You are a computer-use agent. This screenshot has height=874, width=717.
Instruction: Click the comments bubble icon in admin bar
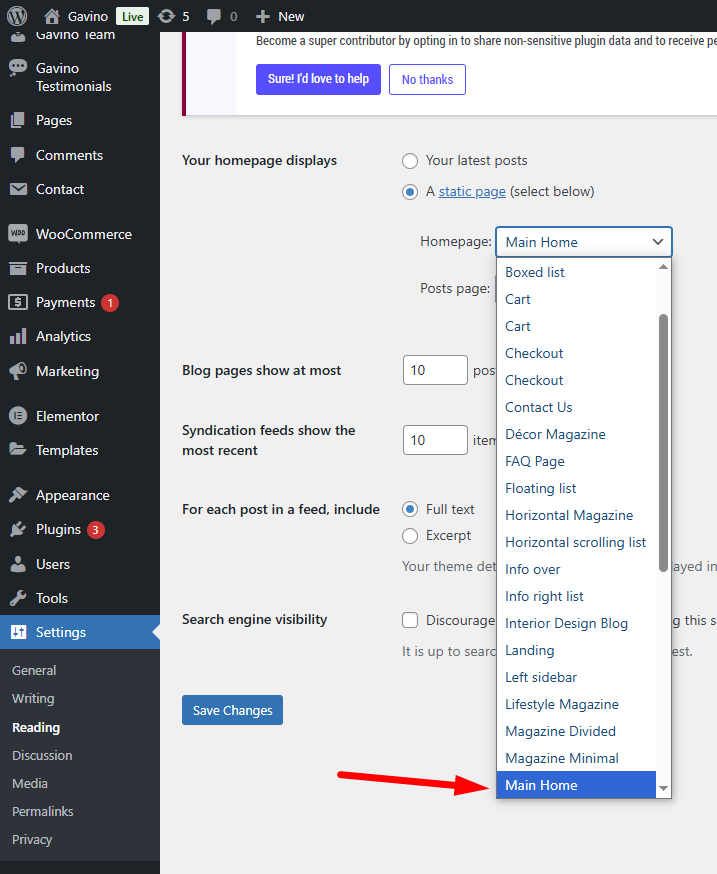pyautogui.click(x=214, y=16)
